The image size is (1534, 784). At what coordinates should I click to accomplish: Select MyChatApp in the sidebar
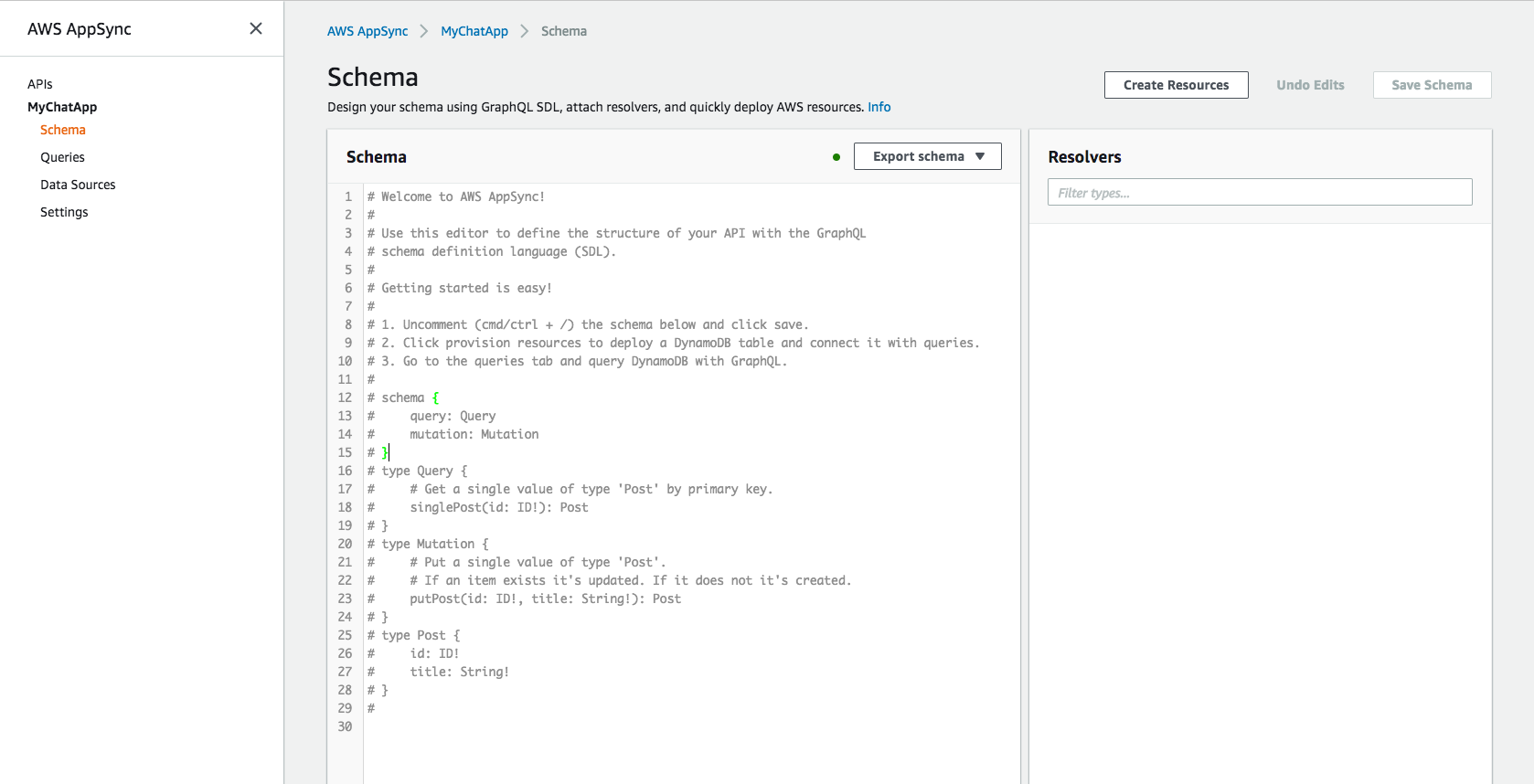[x=62, y=107]
